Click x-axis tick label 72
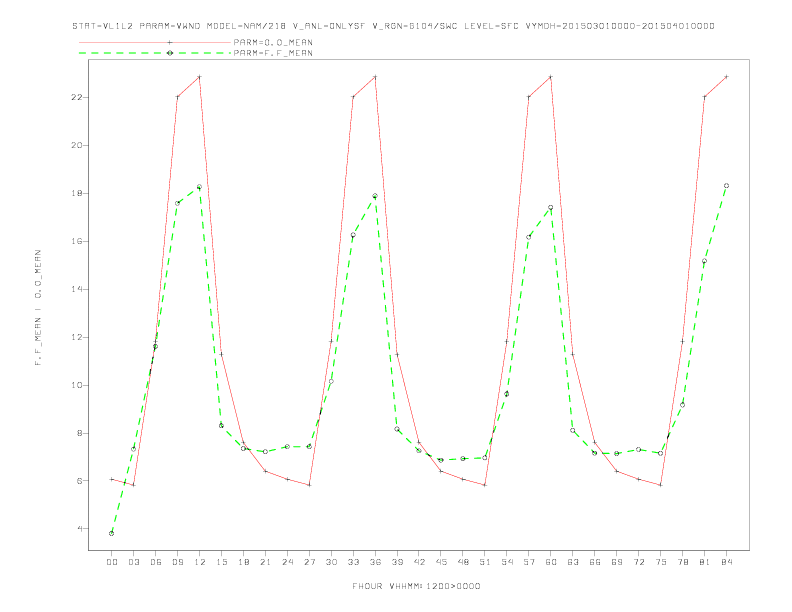 tap(639, 562)
